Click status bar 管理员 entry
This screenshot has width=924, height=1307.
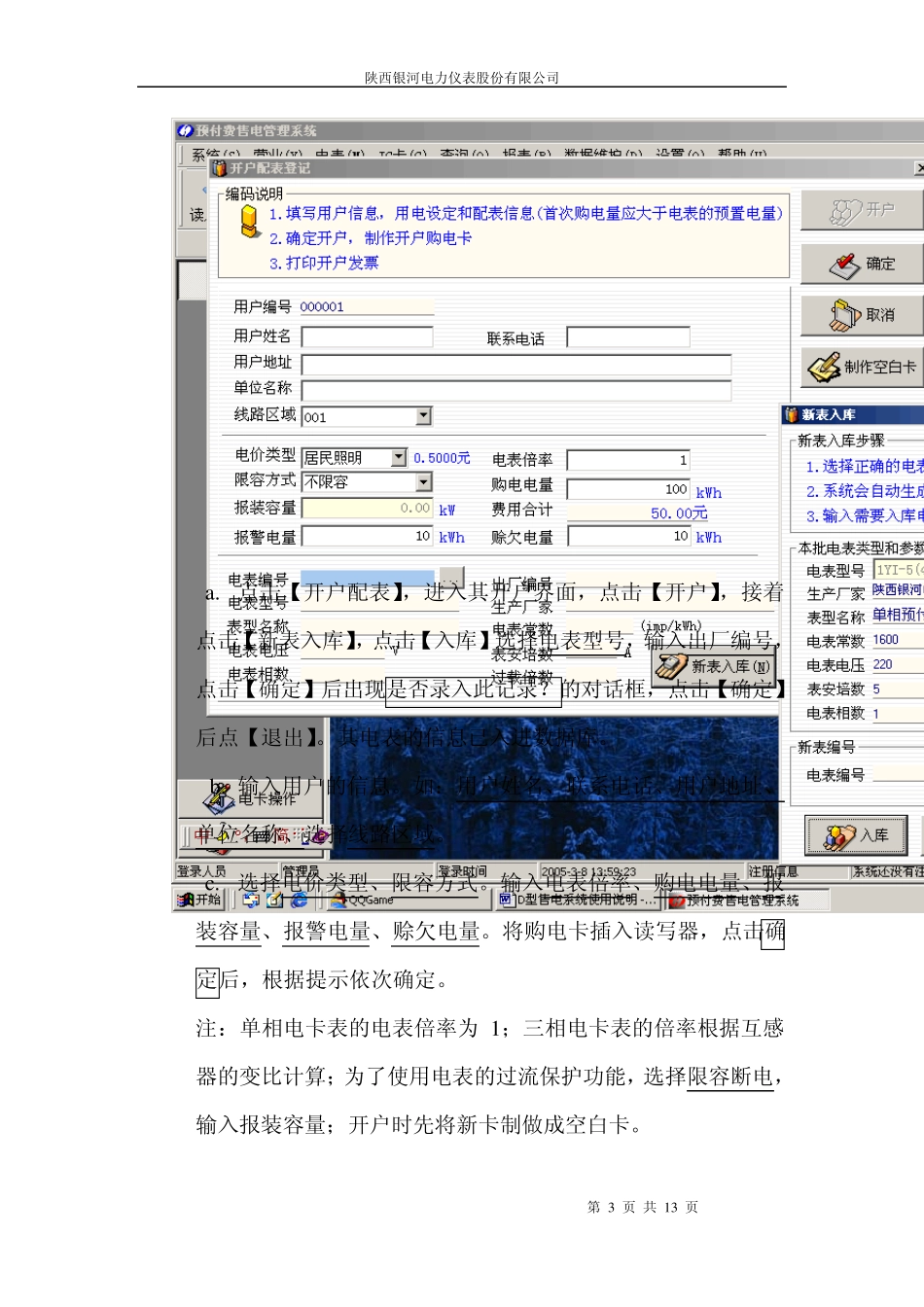[301, 871]
